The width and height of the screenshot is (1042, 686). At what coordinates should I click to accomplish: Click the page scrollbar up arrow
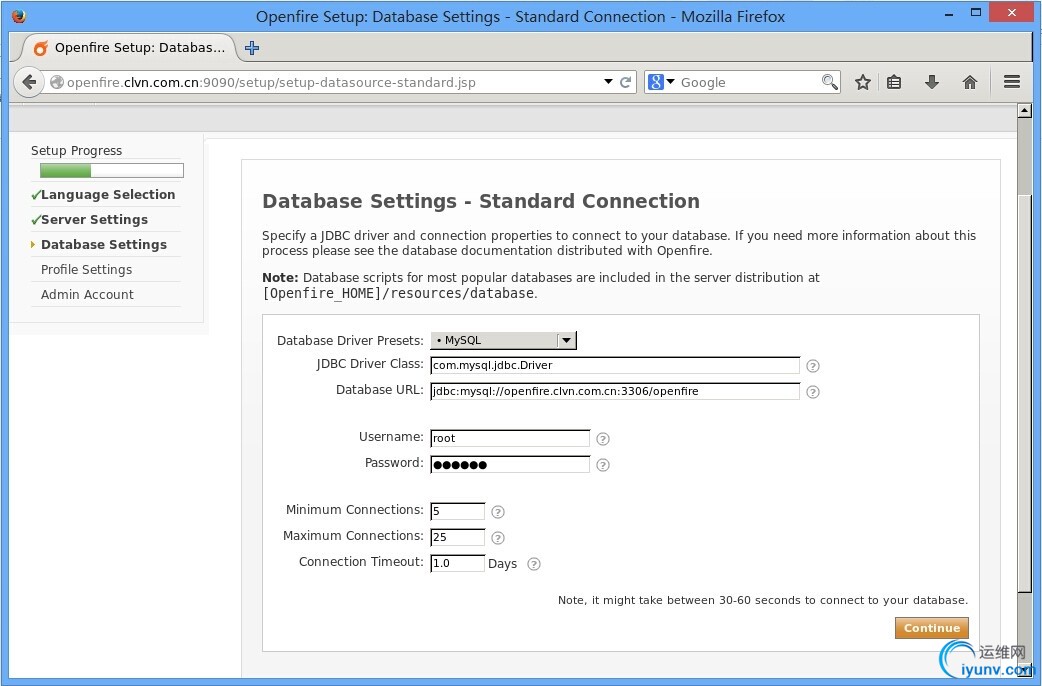1025,111
